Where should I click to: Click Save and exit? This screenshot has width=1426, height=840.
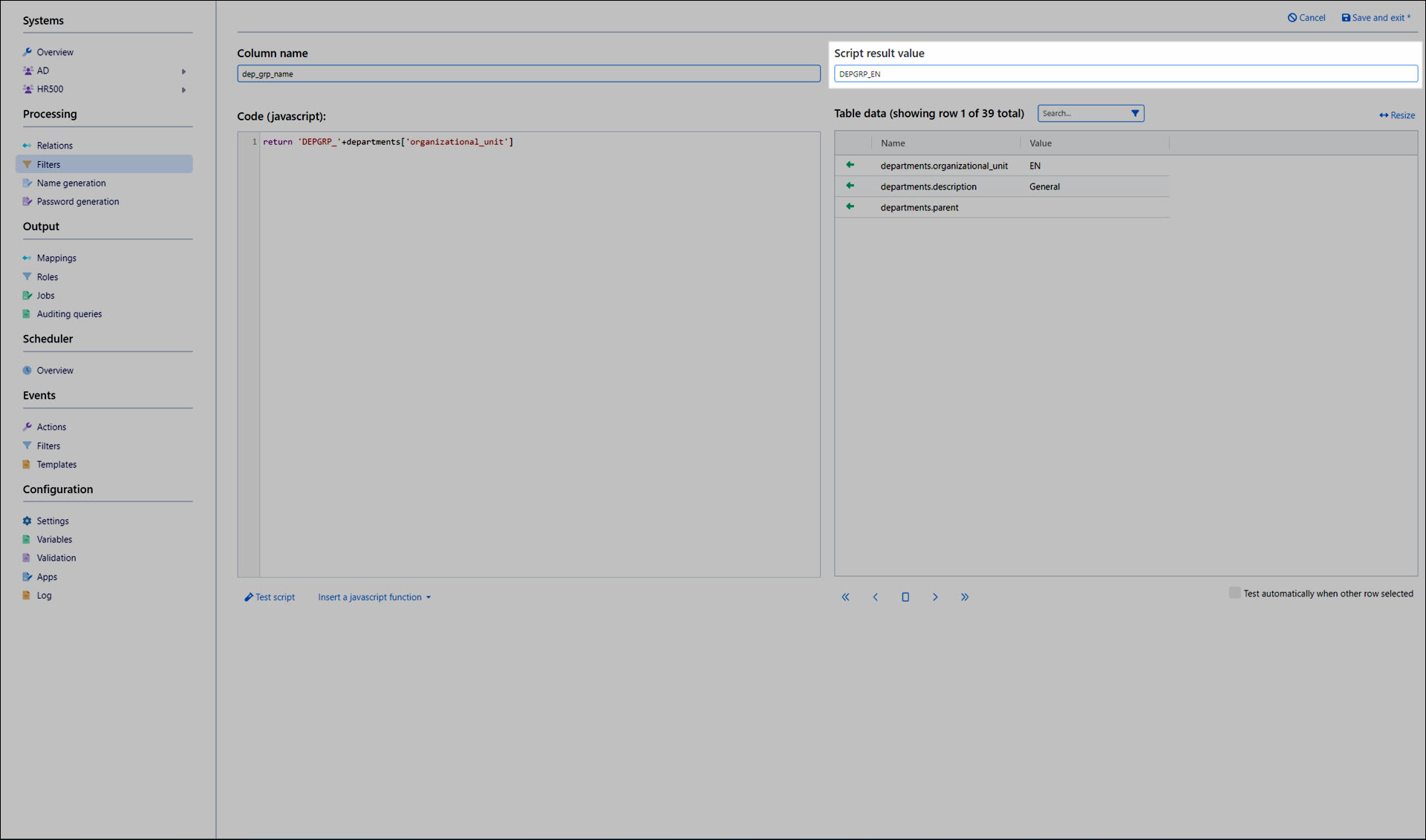[x=1376, y=18]
